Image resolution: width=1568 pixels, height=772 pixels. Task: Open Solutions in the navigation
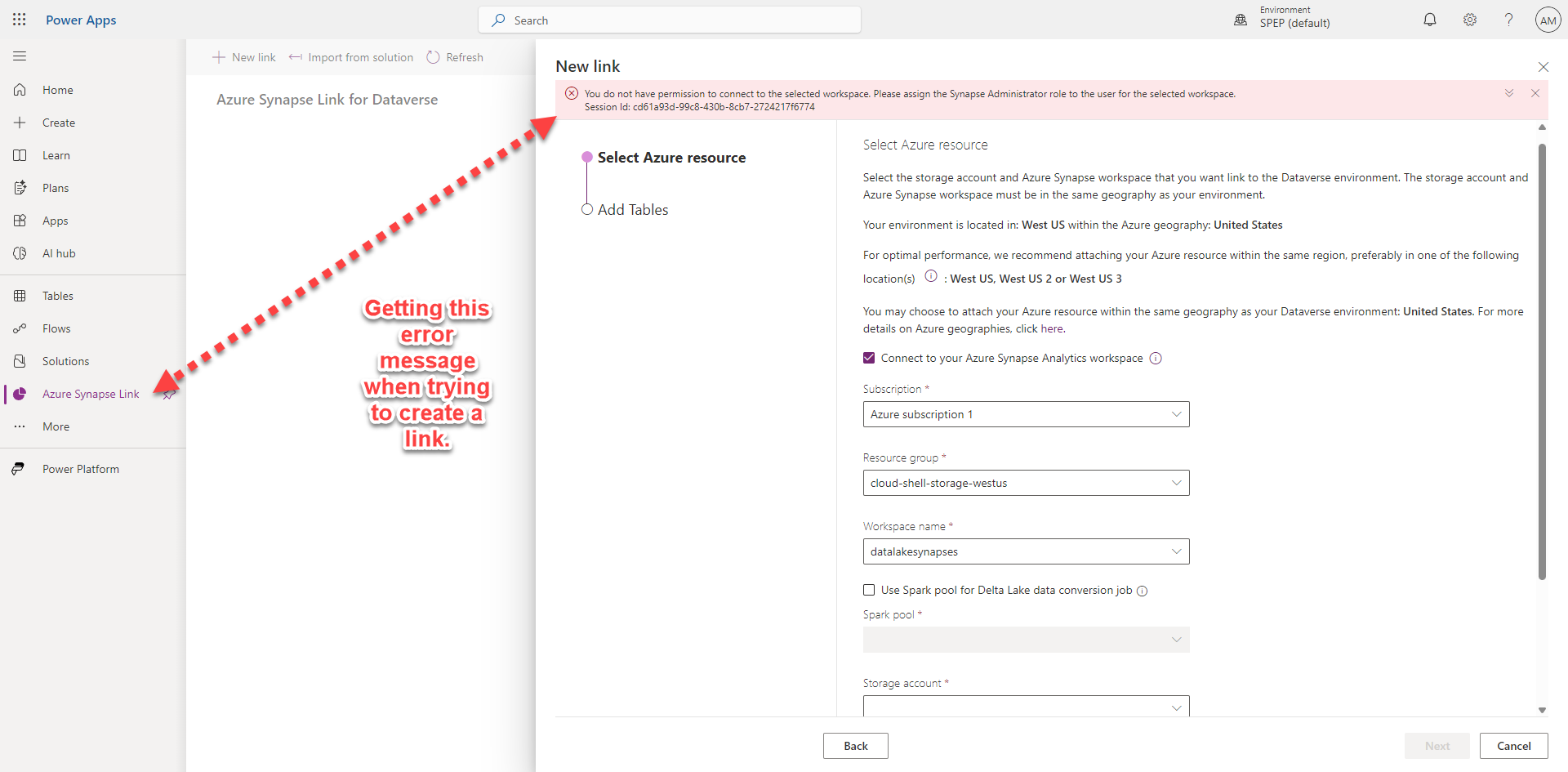[66, 361]
